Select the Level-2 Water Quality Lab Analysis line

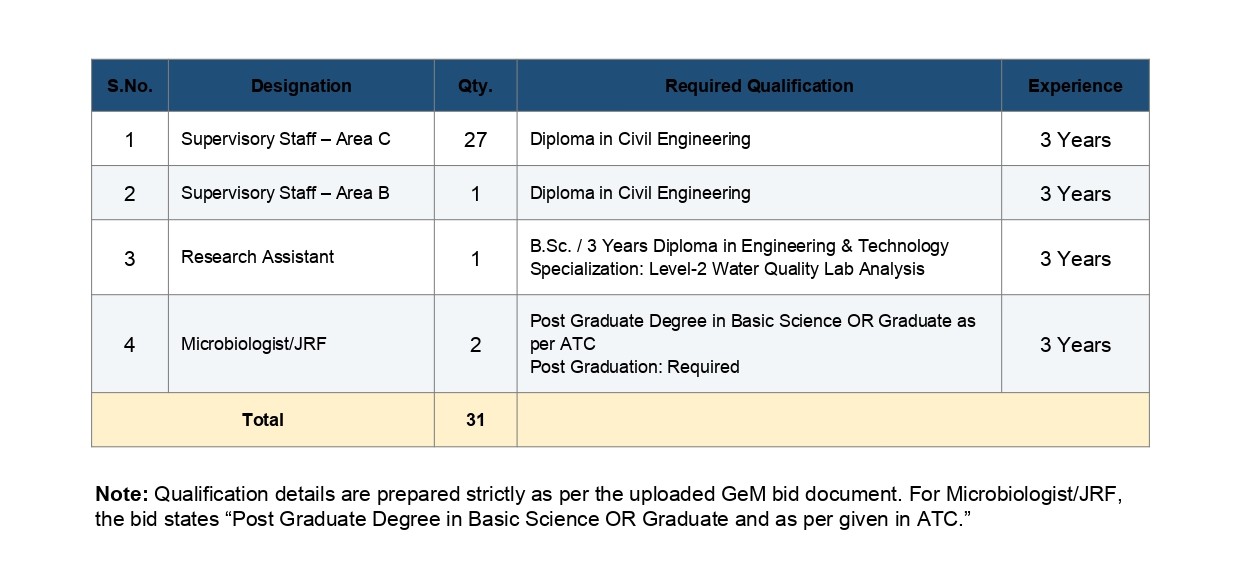click(727, 269)
